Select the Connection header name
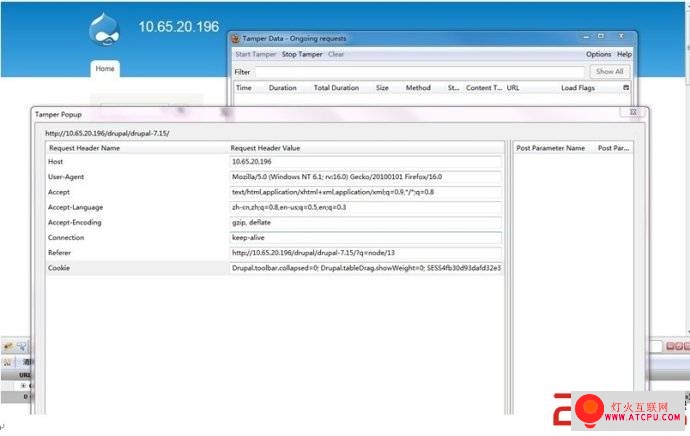This screenshot has width=690, height=436. coord(66,238)
